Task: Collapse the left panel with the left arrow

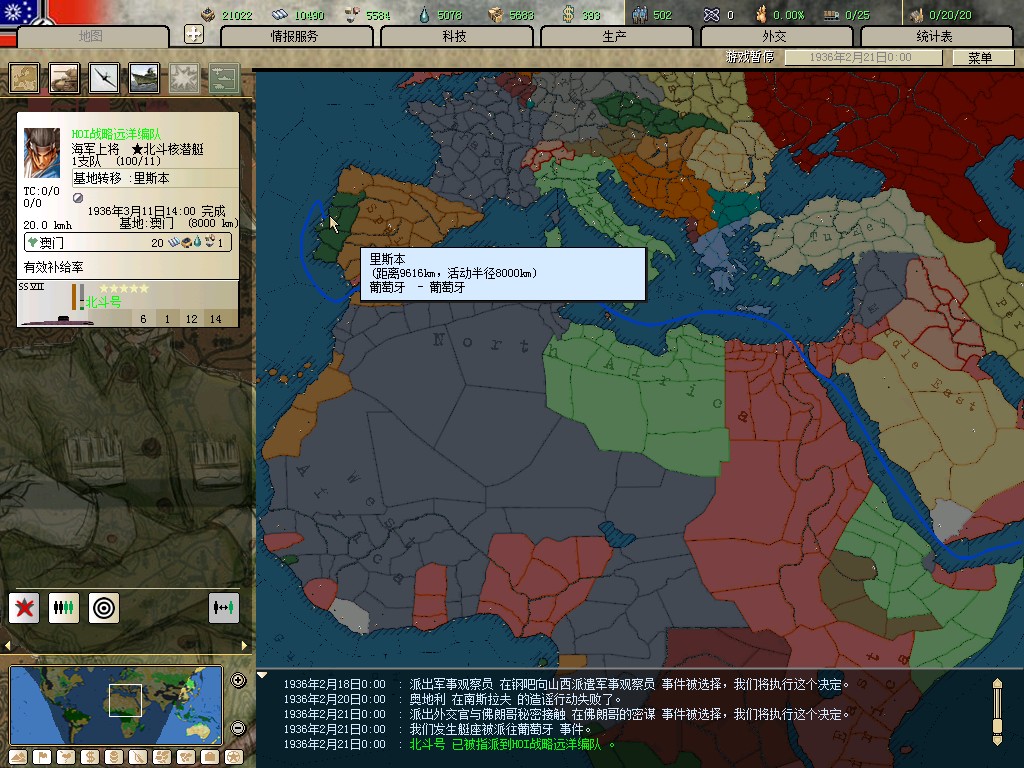Action: (8, 645)
